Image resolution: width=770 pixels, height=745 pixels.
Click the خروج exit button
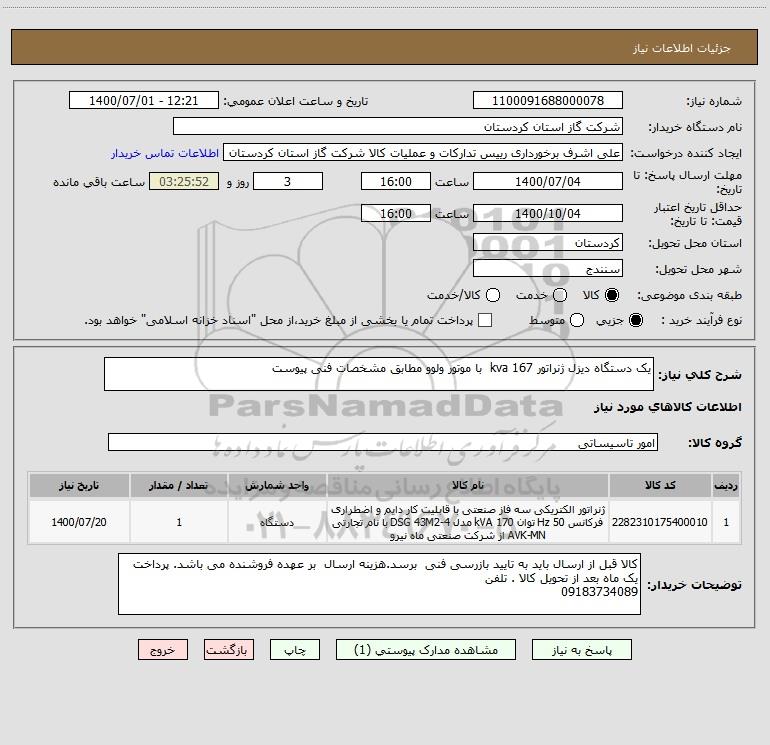[163, 650]
